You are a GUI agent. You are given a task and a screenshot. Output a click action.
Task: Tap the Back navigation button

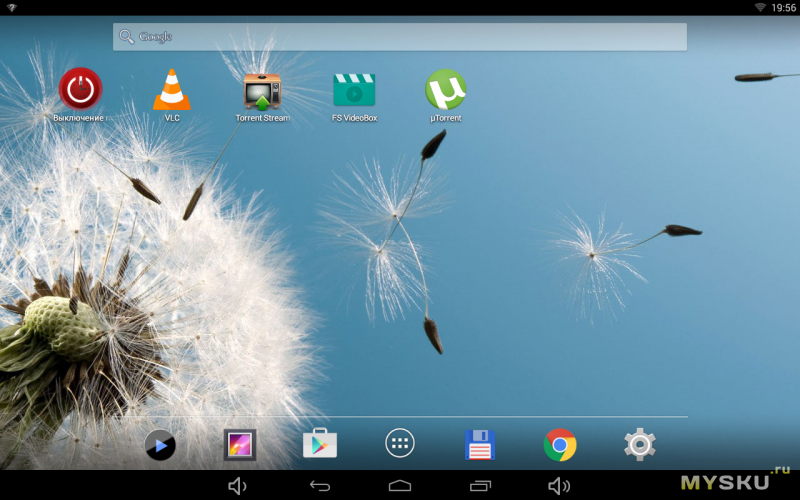(320, 486)
